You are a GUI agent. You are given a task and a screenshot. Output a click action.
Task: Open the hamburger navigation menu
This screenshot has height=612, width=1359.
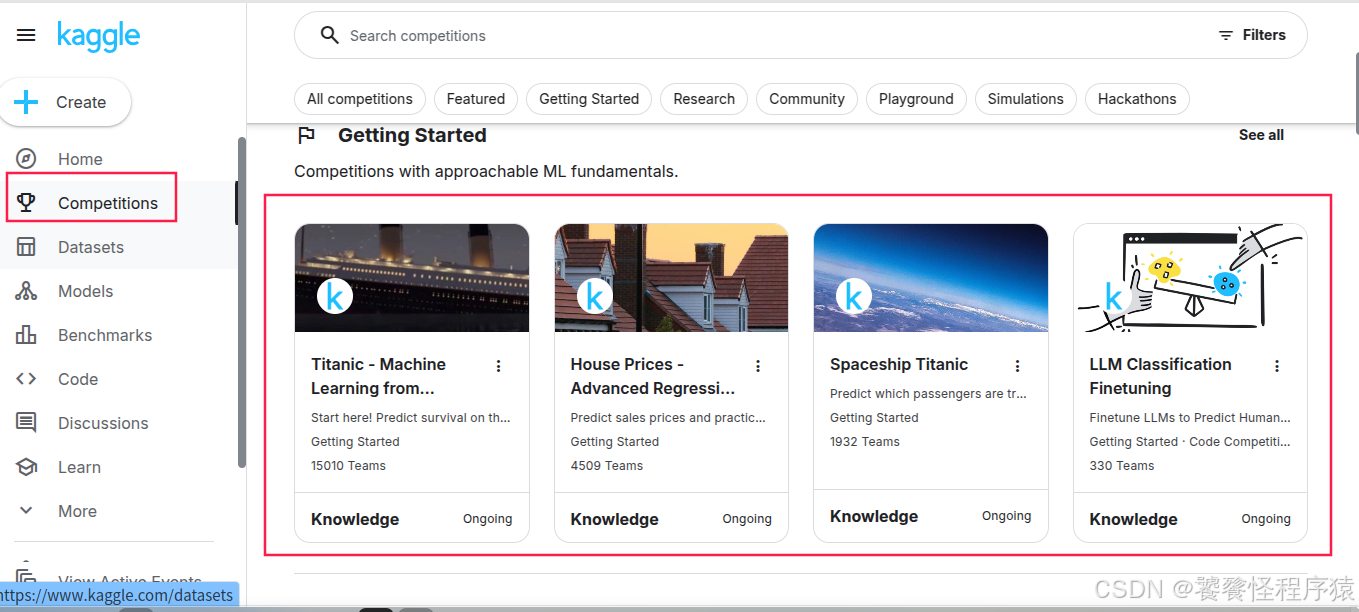pyautogui.click(x=26, y=35)
